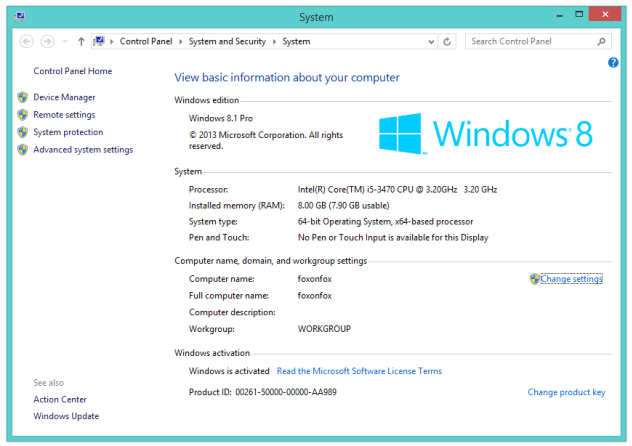
Task: Click the 8.00 GB (7.90 GB usable) value
Action: coord(343,205)
